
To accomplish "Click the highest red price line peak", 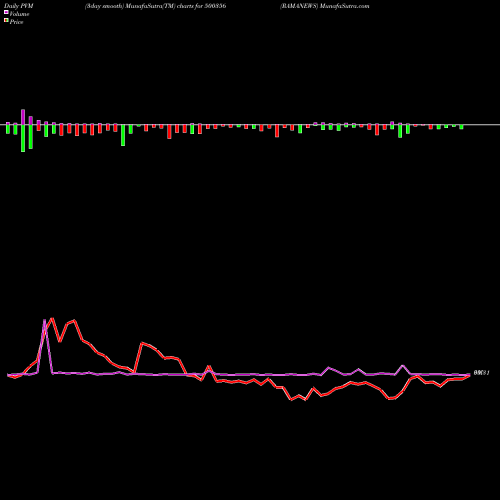I will coord(52,319).
